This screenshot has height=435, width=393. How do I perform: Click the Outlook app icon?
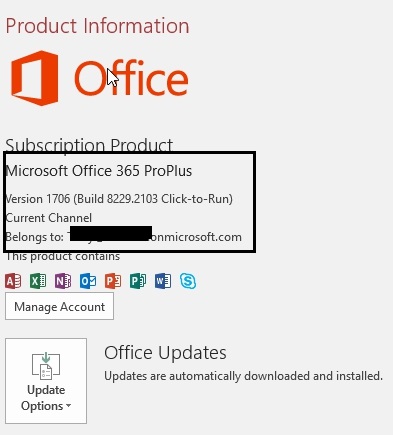click(x=88, y=281)
